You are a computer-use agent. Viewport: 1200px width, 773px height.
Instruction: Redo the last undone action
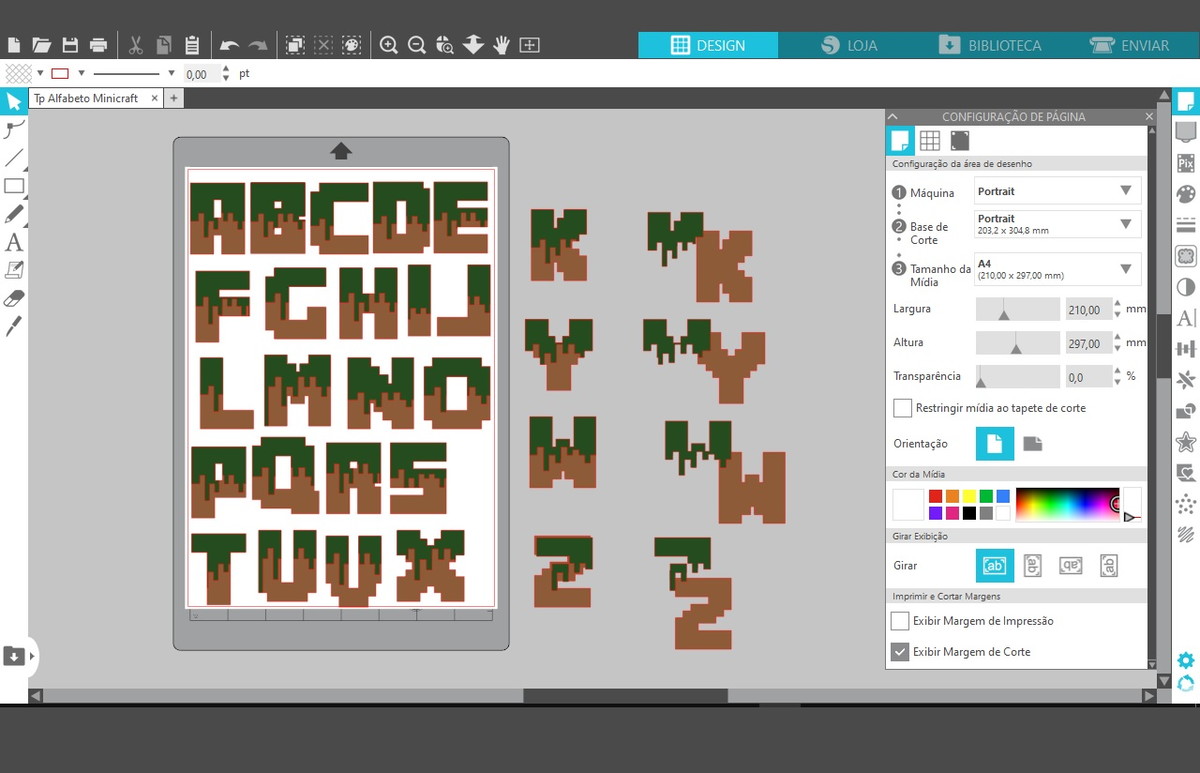click(258, 45)
